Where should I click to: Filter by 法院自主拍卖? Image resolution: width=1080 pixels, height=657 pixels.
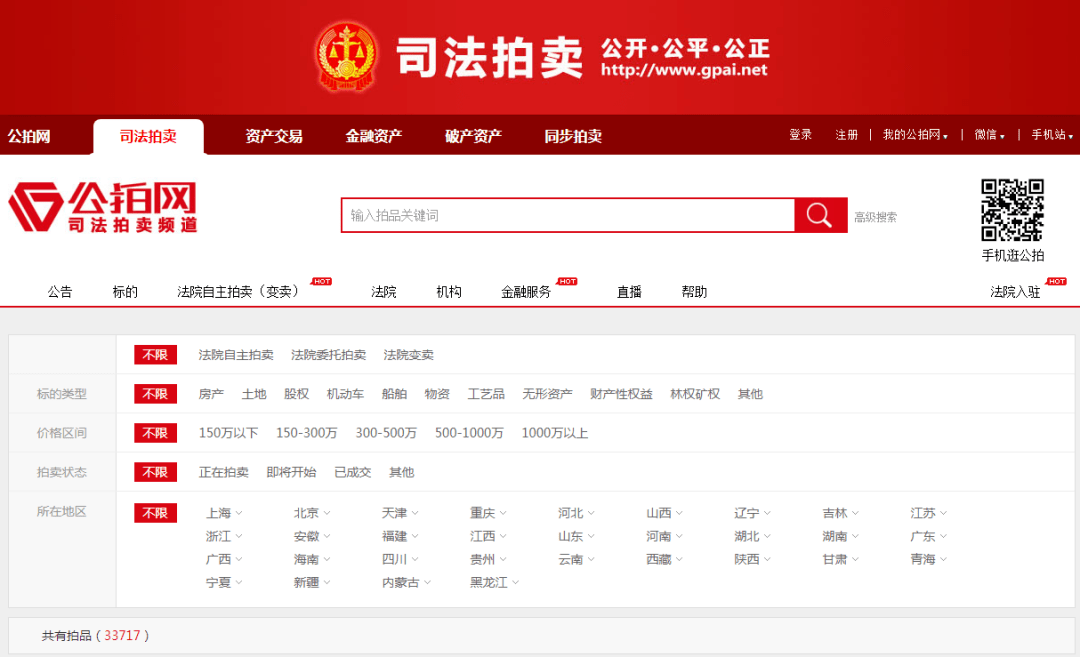pyautogui.click(x=236, y=355)
